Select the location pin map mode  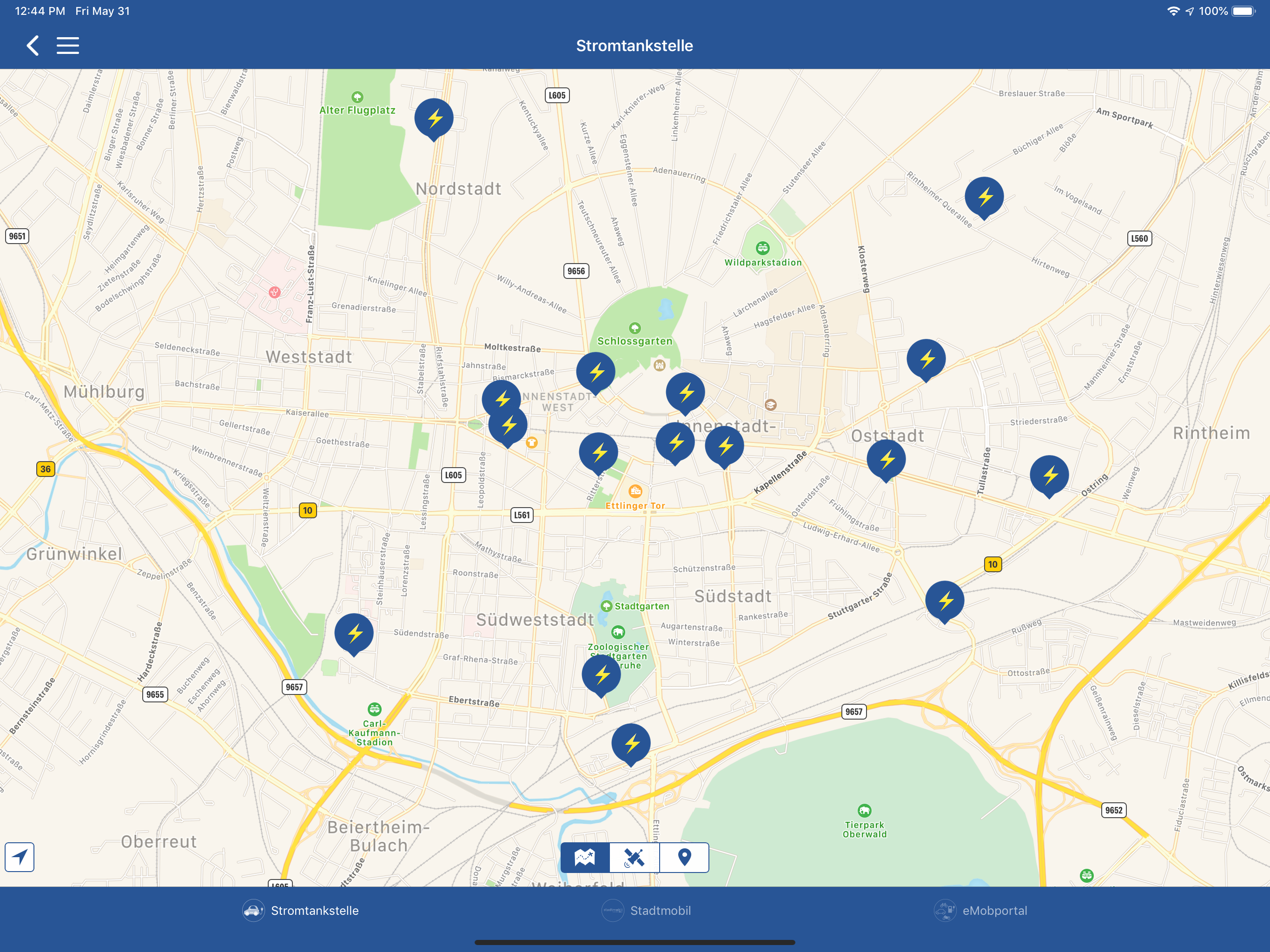coord(684,857)
